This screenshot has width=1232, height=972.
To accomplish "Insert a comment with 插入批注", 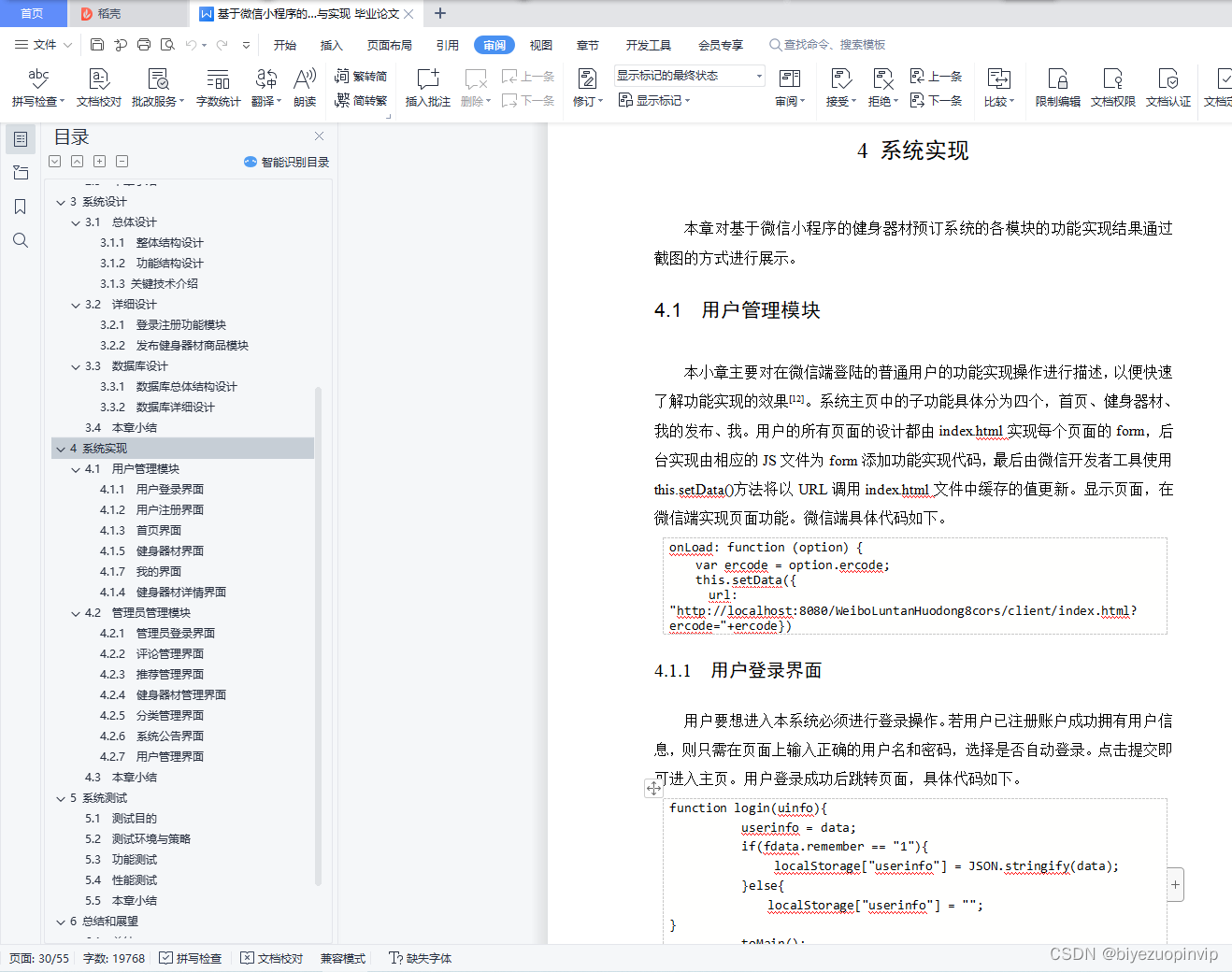I will tap(428, 87).
